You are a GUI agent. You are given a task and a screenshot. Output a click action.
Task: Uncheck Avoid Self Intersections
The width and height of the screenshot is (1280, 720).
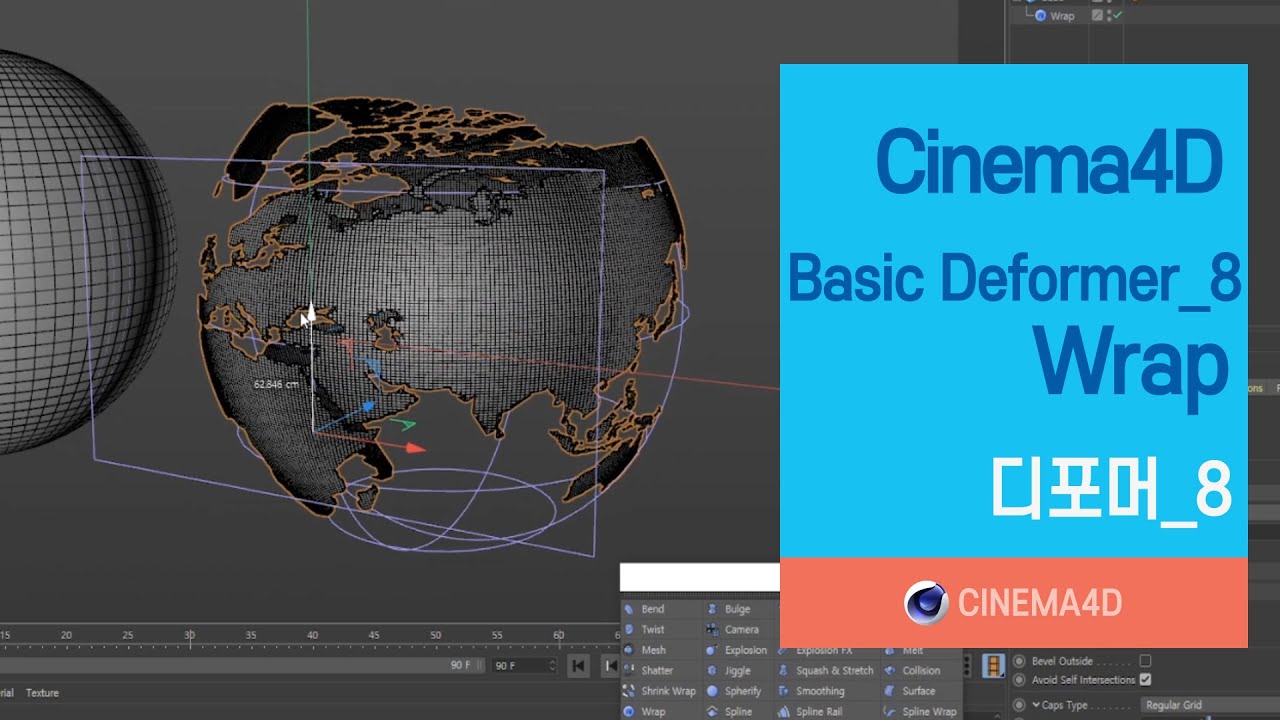pos(1145,680)
